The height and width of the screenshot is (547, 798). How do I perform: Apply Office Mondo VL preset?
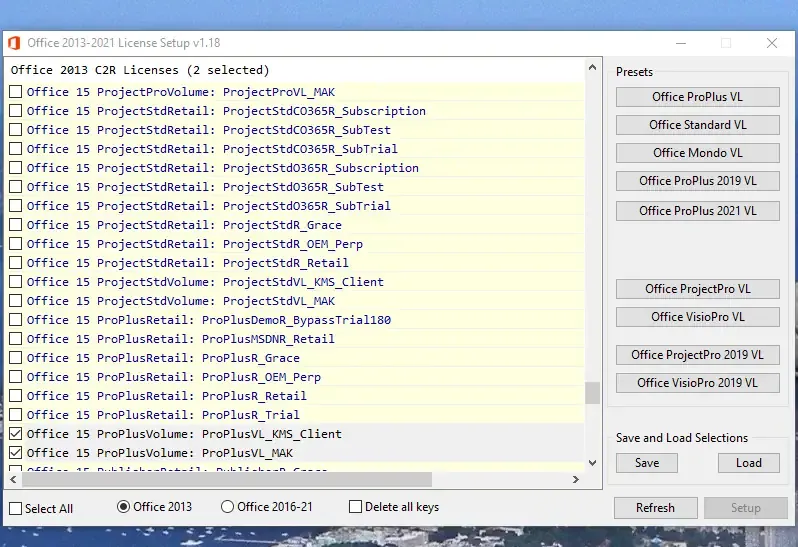point(697,153)
